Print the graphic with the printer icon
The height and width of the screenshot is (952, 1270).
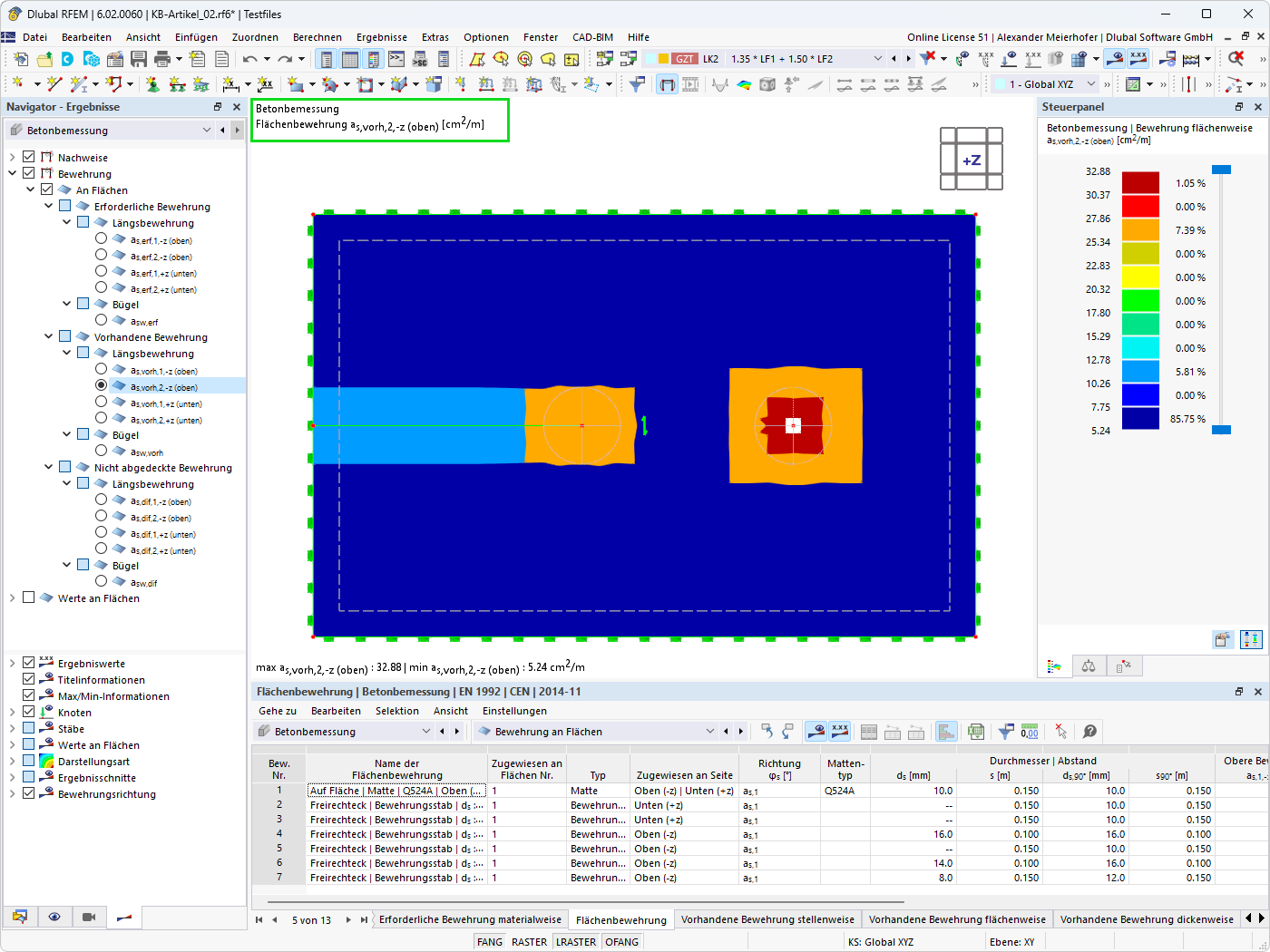[x=162, y=59]
